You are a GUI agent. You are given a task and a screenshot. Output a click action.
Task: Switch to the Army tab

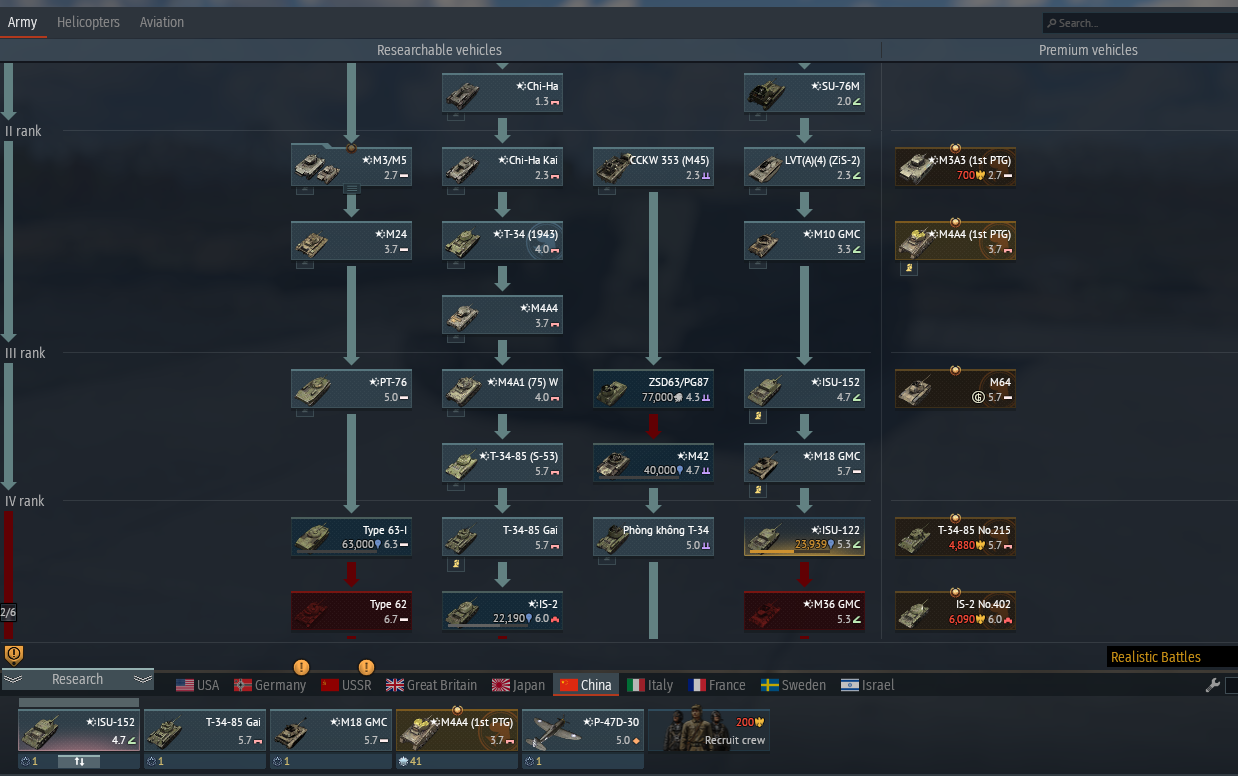(x=22, y=22)
